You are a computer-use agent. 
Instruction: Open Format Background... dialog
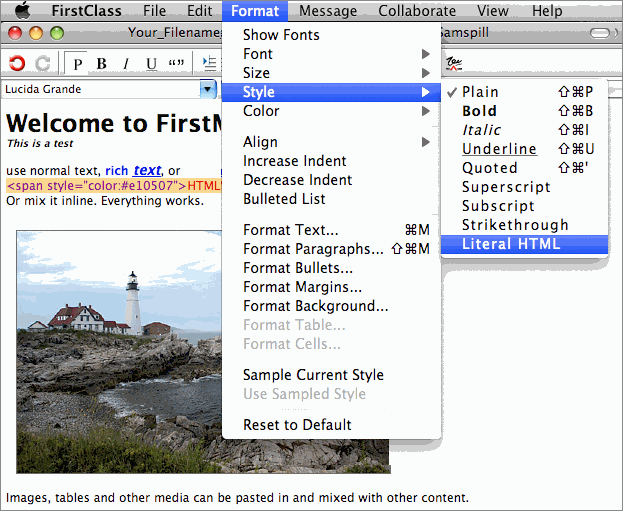[331, 306]
